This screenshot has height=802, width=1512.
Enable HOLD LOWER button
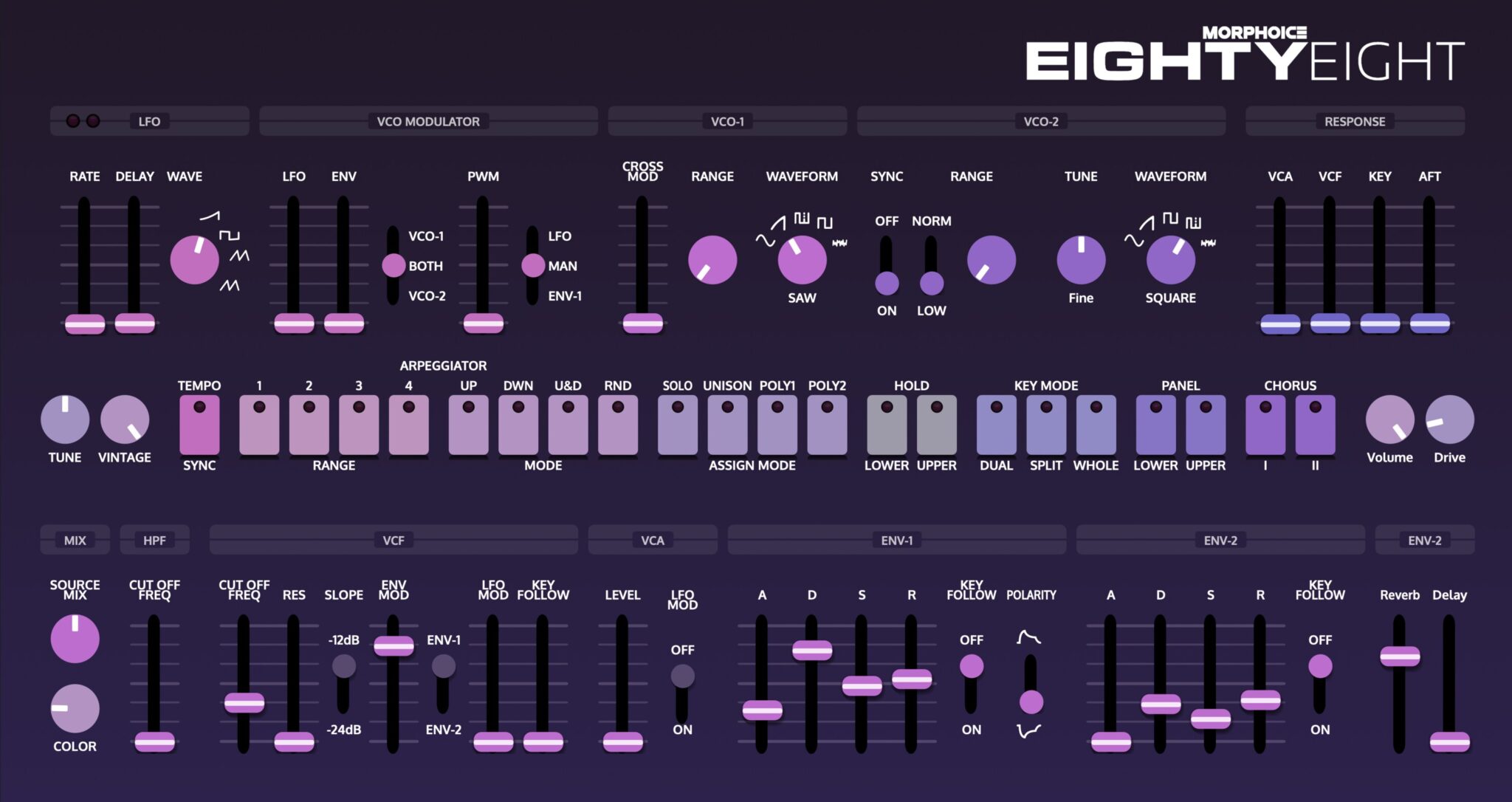(887, 425)
